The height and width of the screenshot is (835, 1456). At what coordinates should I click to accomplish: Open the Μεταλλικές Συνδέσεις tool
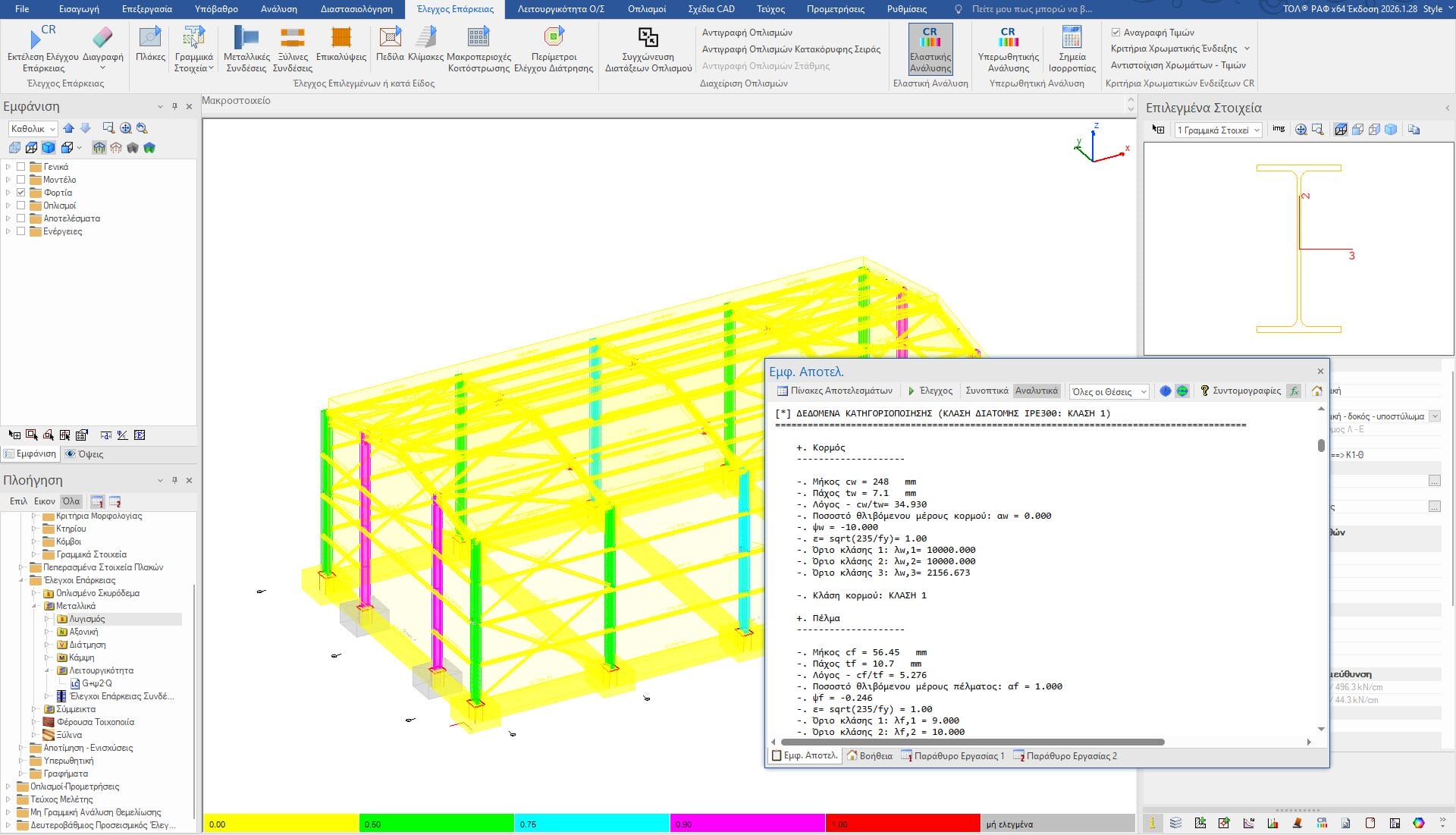tap(246, 37)
